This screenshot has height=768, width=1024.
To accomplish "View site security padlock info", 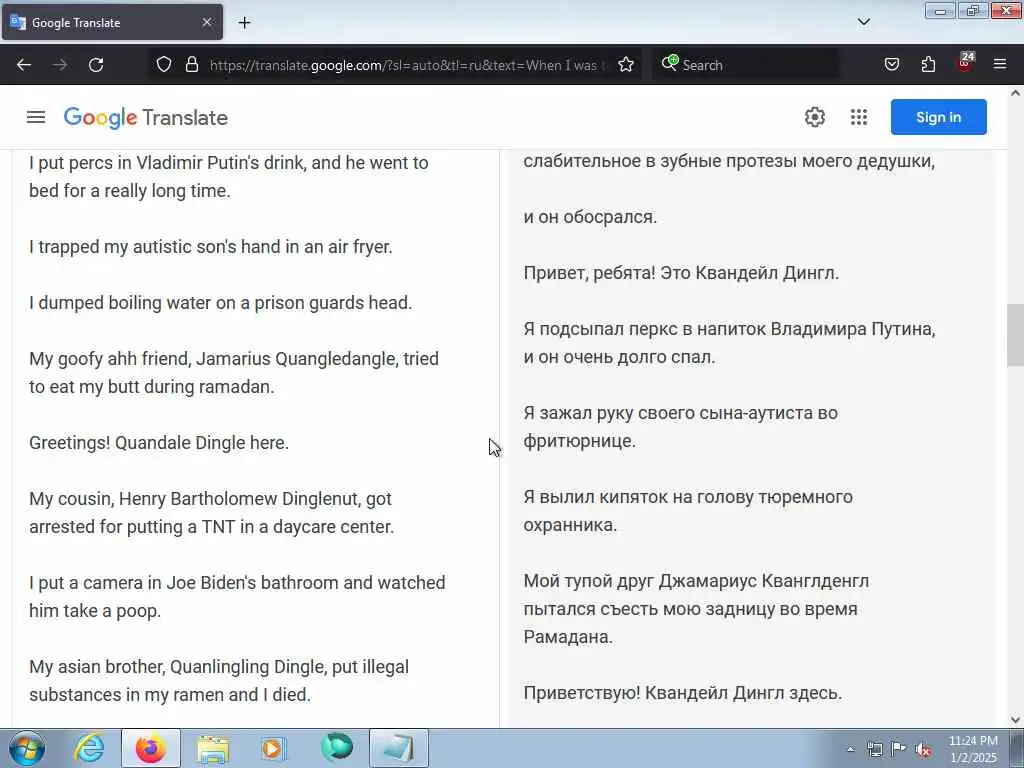I will pos(191,65).
